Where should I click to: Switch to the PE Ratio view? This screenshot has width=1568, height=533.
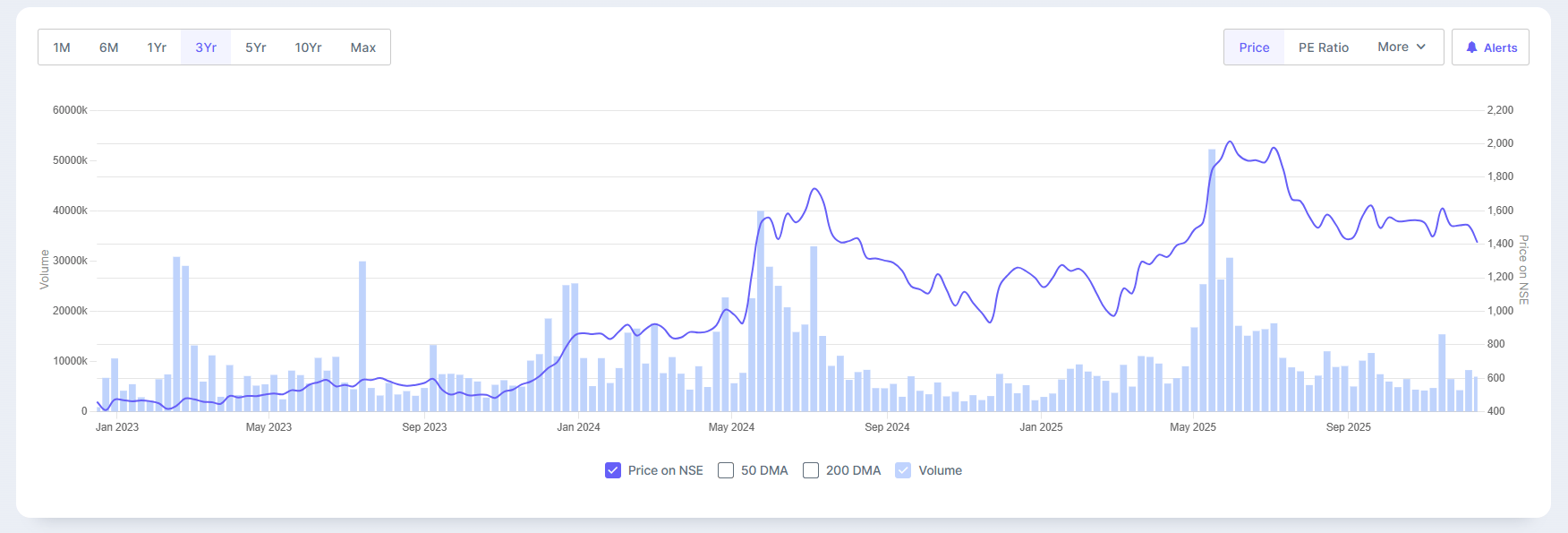1323,47
